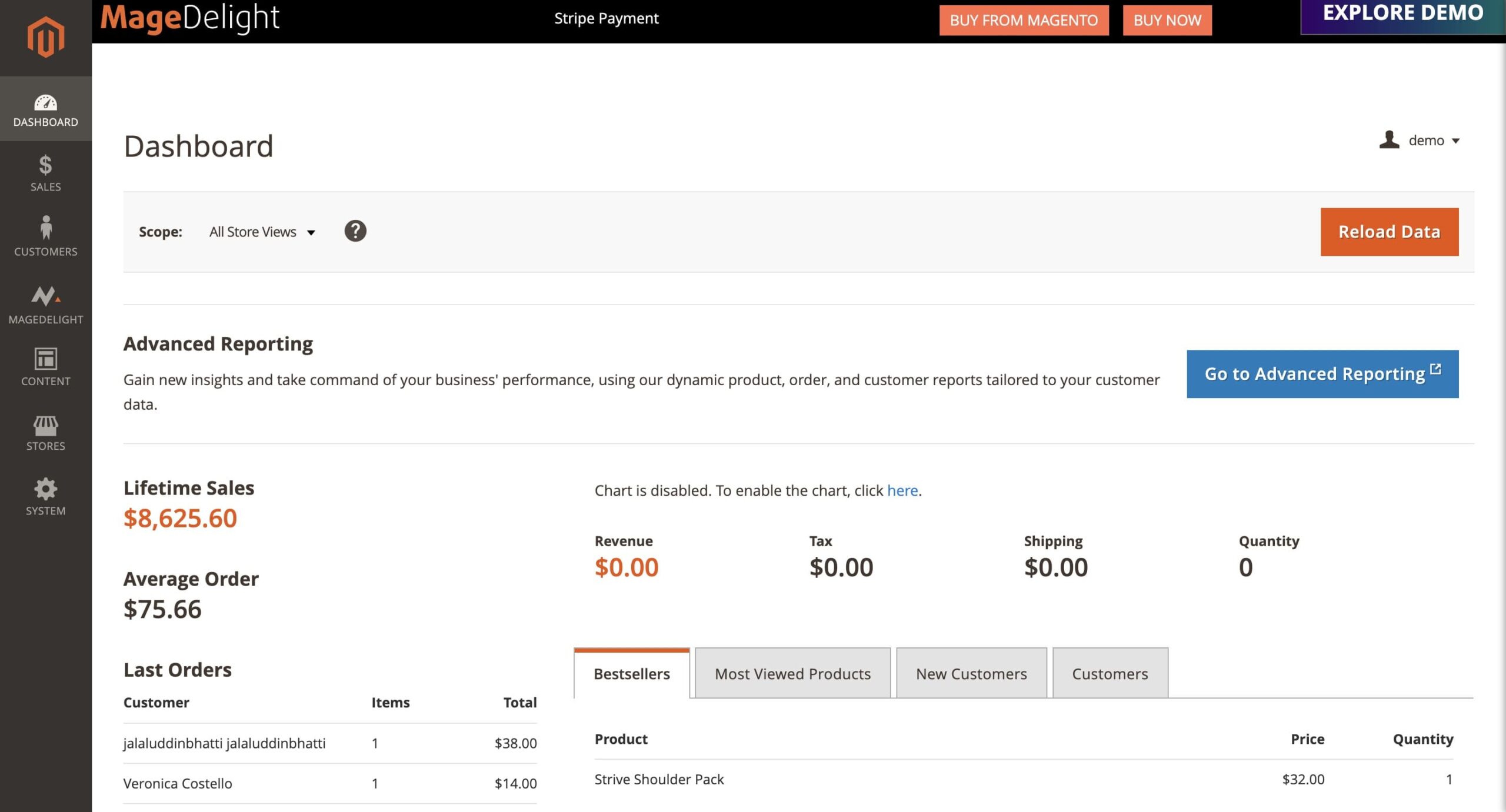This screenshot has height=812, width=1506.
Task: Select the Bestsellers tab
Action: [x=631, y=673]
